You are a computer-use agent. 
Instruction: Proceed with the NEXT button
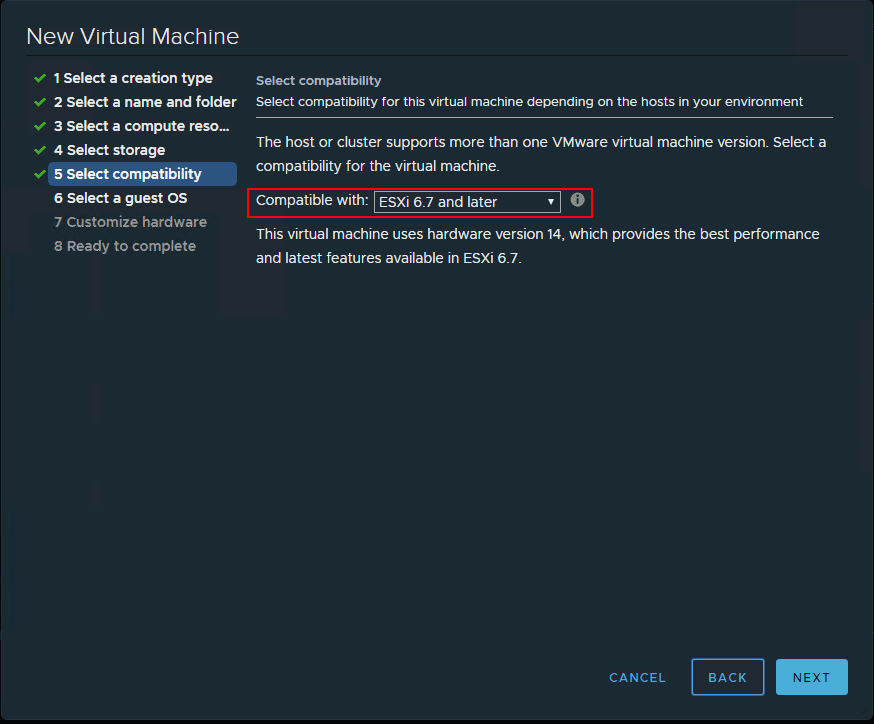click(811, 677)
